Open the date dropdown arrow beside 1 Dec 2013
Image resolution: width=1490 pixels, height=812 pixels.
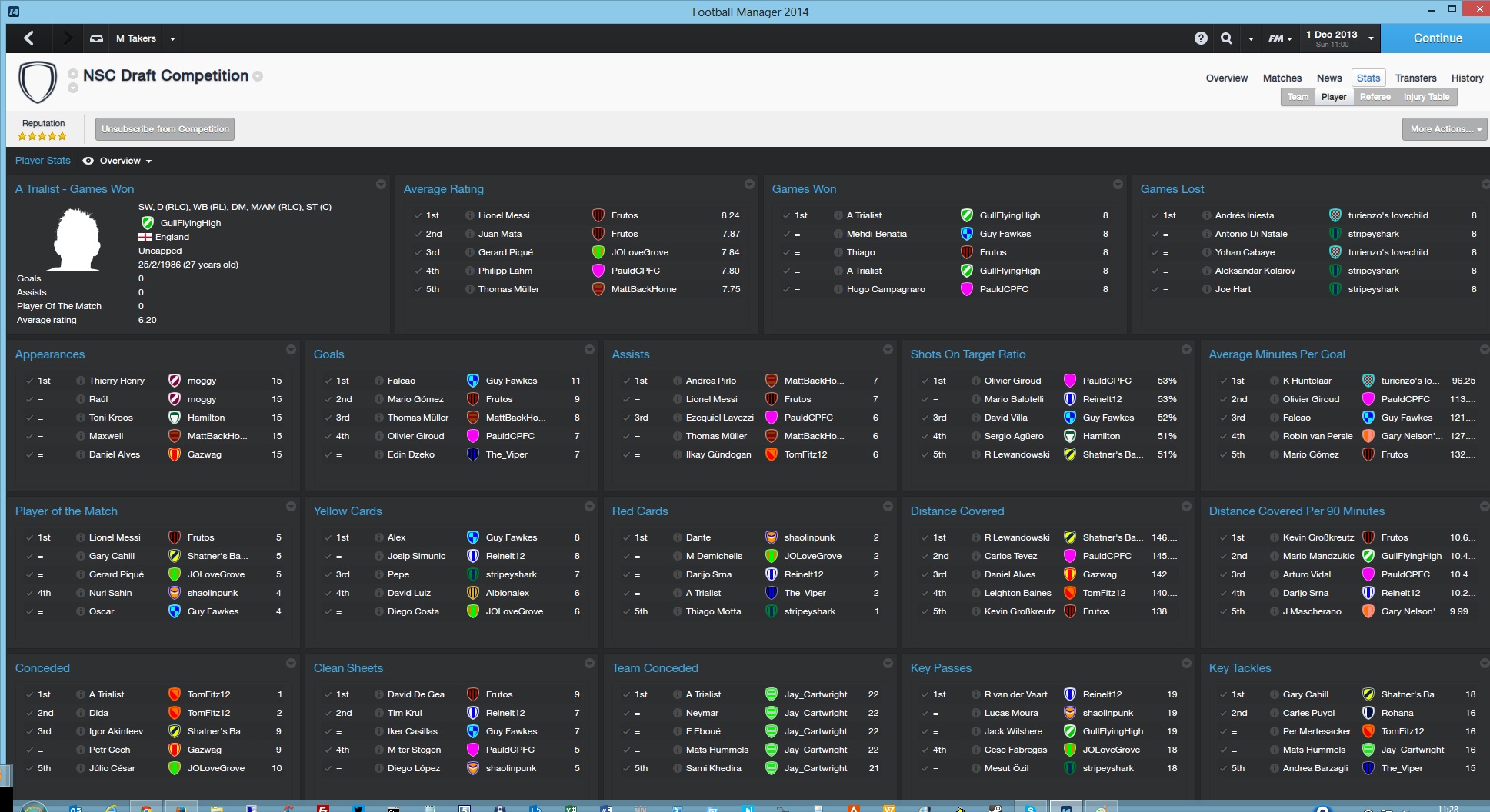[1370, 38]
